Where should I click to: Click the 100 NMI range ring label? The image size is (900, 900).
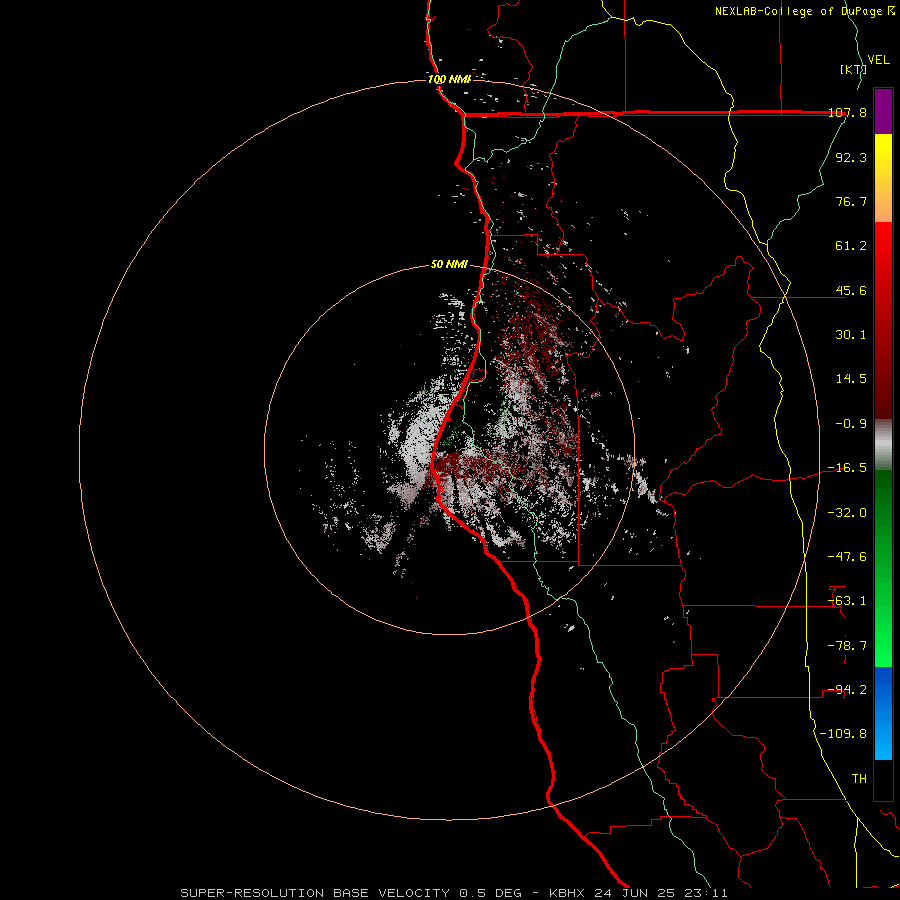[449, 79]
